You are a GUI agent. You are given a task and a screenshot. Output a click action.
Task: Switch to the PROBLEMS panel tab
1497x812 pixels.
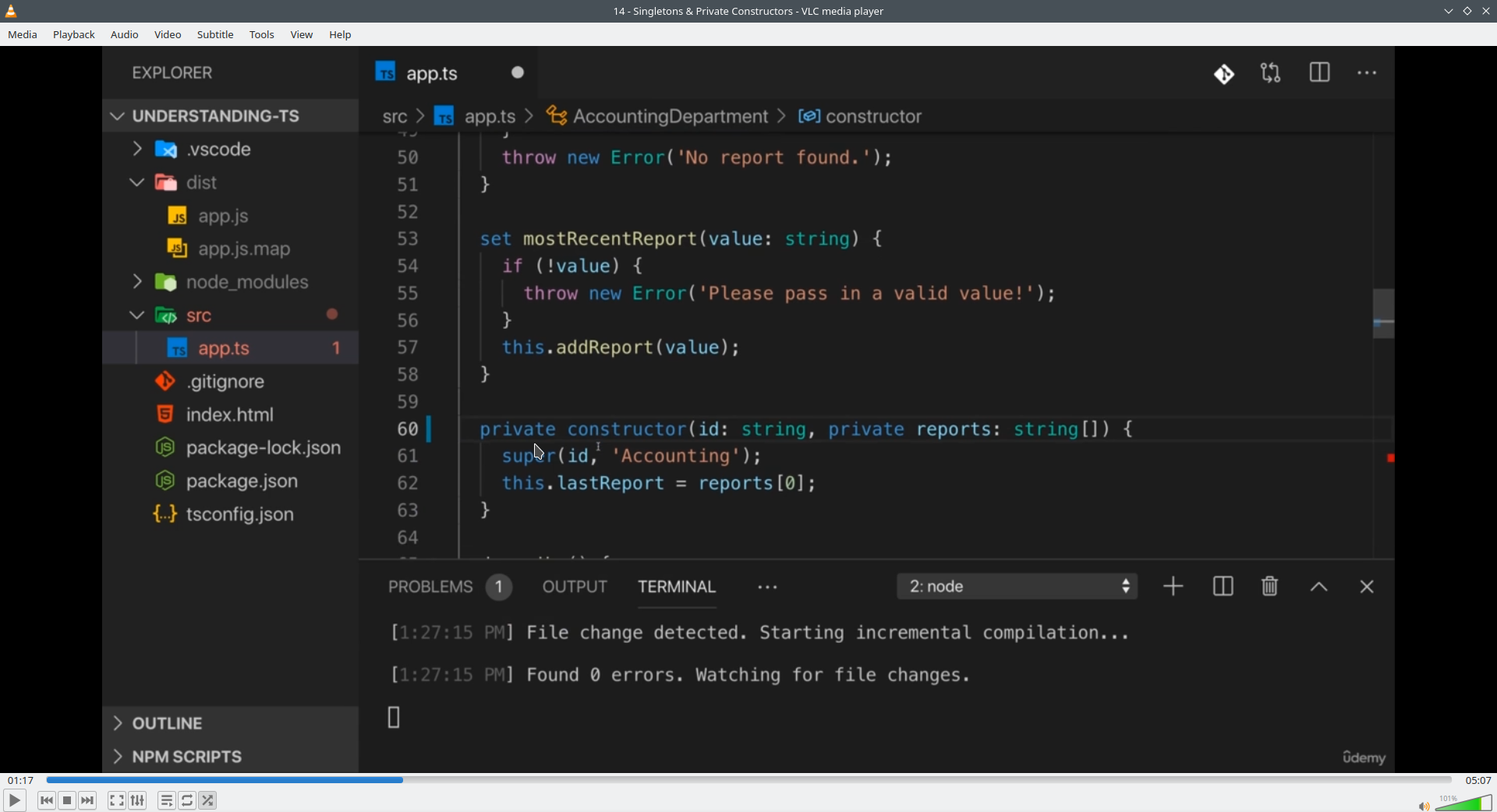[x=450, y=587]
